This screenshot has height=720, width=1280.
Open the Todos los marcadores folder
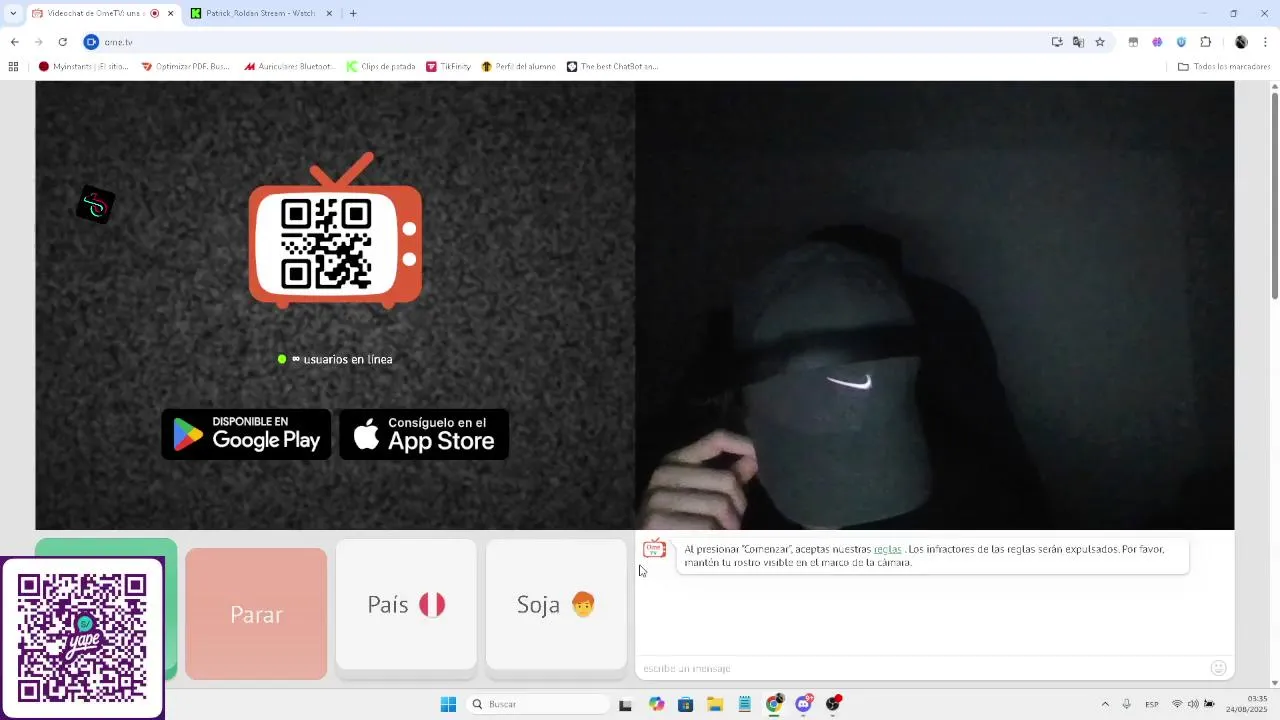click(1224, 67)
